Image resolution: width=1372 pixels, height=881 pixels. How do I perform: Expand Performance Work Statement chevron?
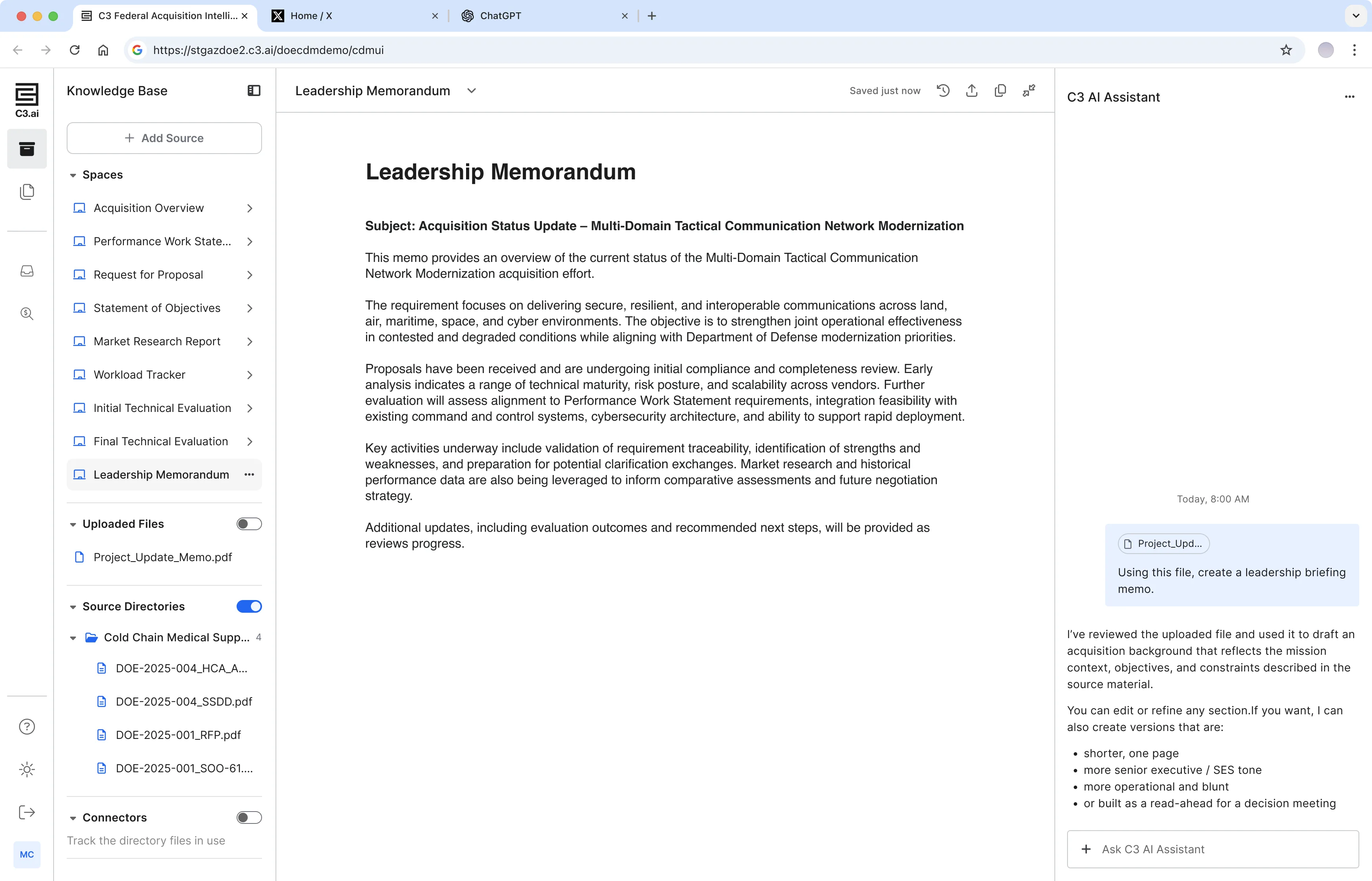(x=250, y=241)
